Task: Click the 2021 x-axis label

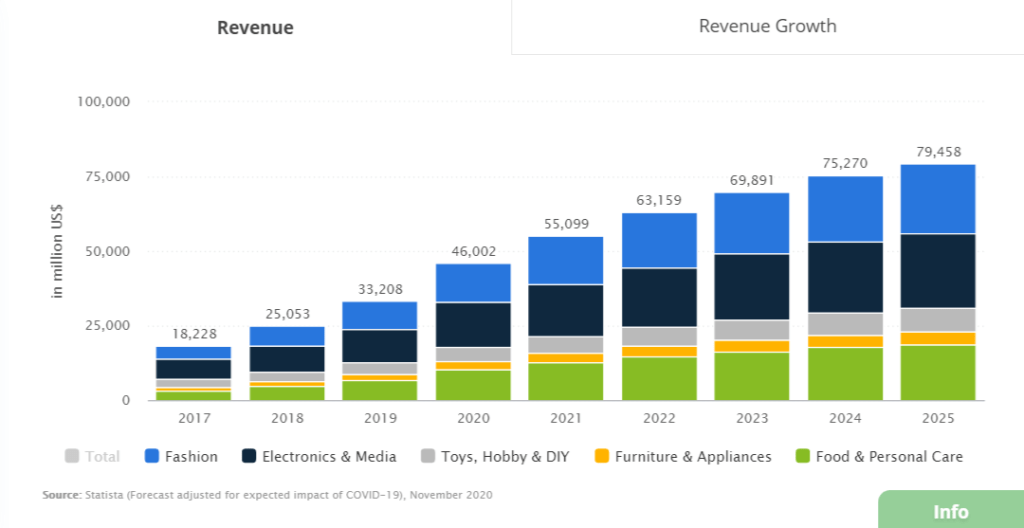Action: pyautogui.click(x=566, y=418)
